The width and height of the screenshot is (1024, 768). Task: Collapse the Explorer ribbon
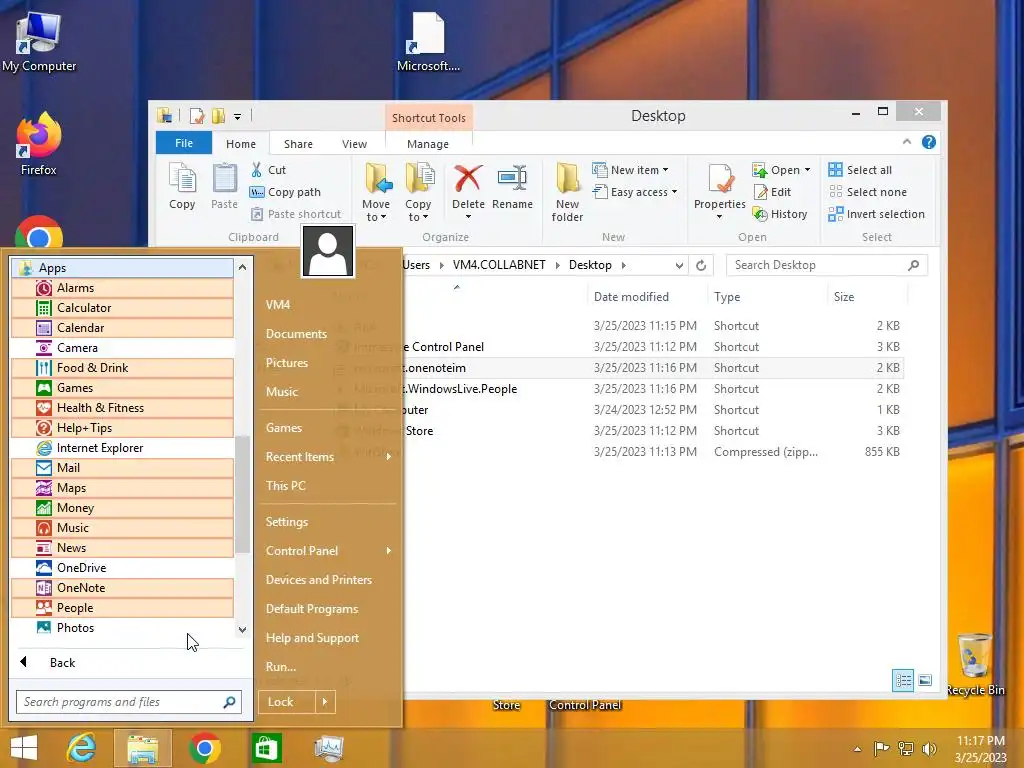(x=906, y=142)
